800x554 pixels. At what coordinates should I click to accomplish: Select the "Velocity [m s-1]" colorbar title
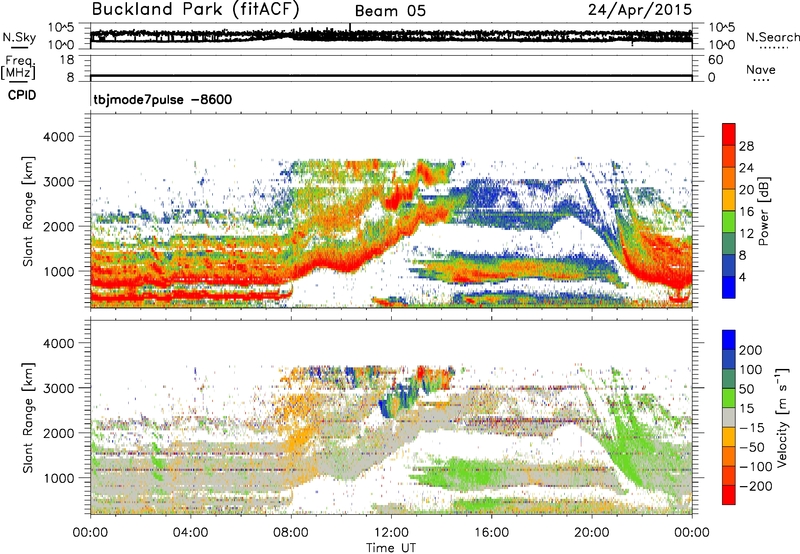pos(781,417)
